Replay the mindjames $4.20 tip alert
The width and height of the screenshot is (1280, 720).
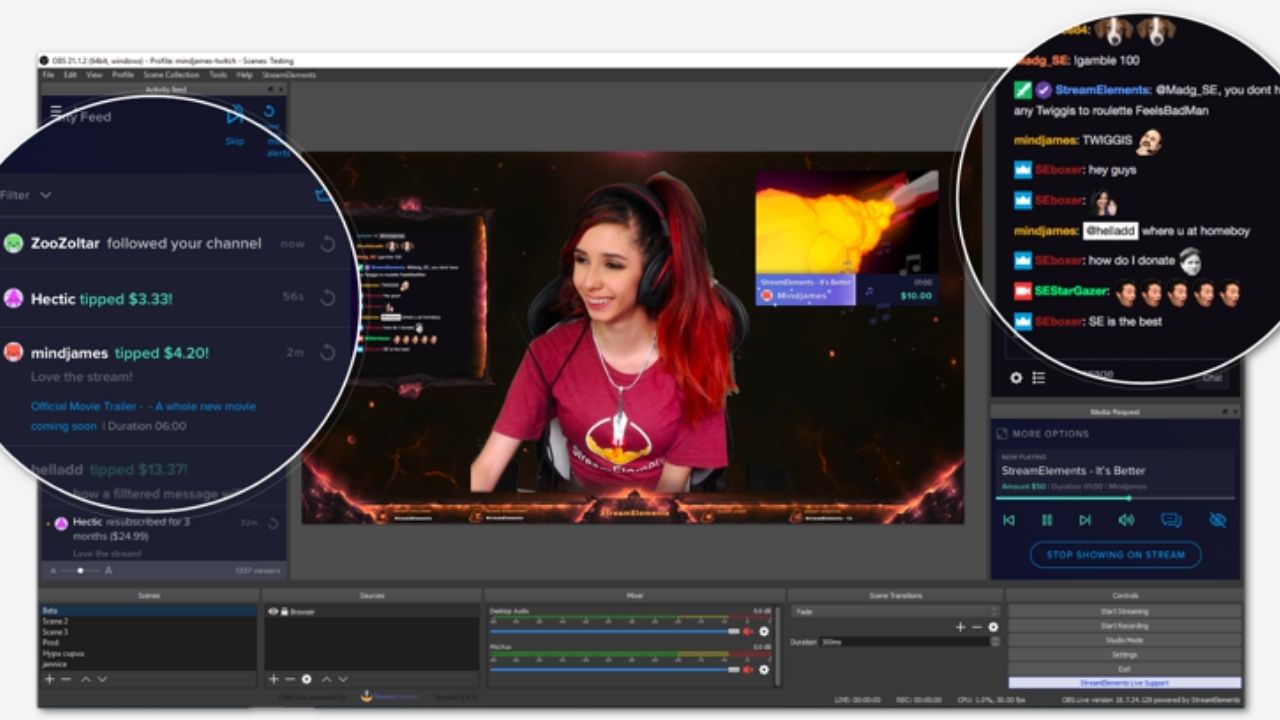(x=327, y=353)
